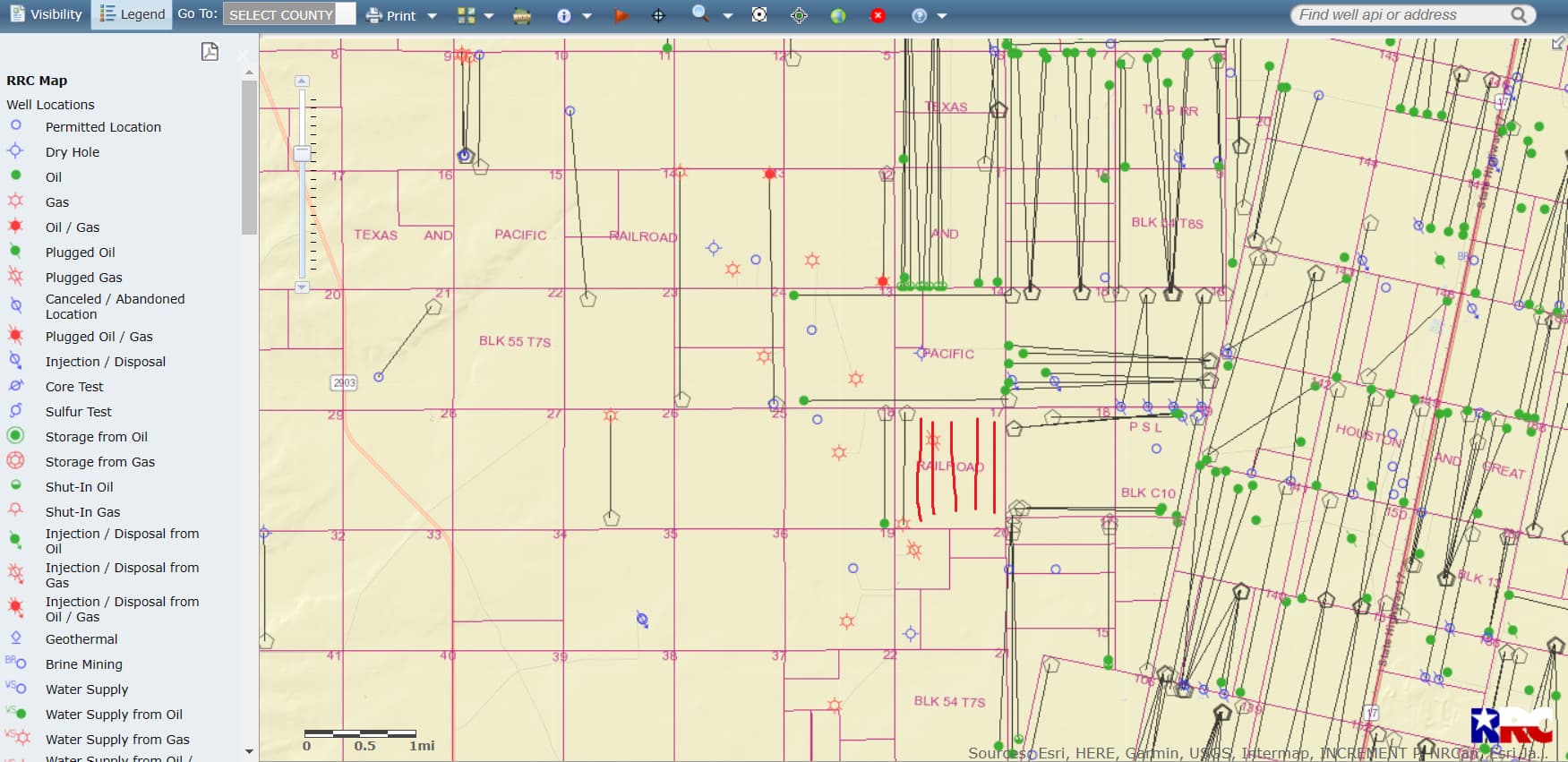Click the 'Injection / Disposal' legend entry

coord(106,362)
